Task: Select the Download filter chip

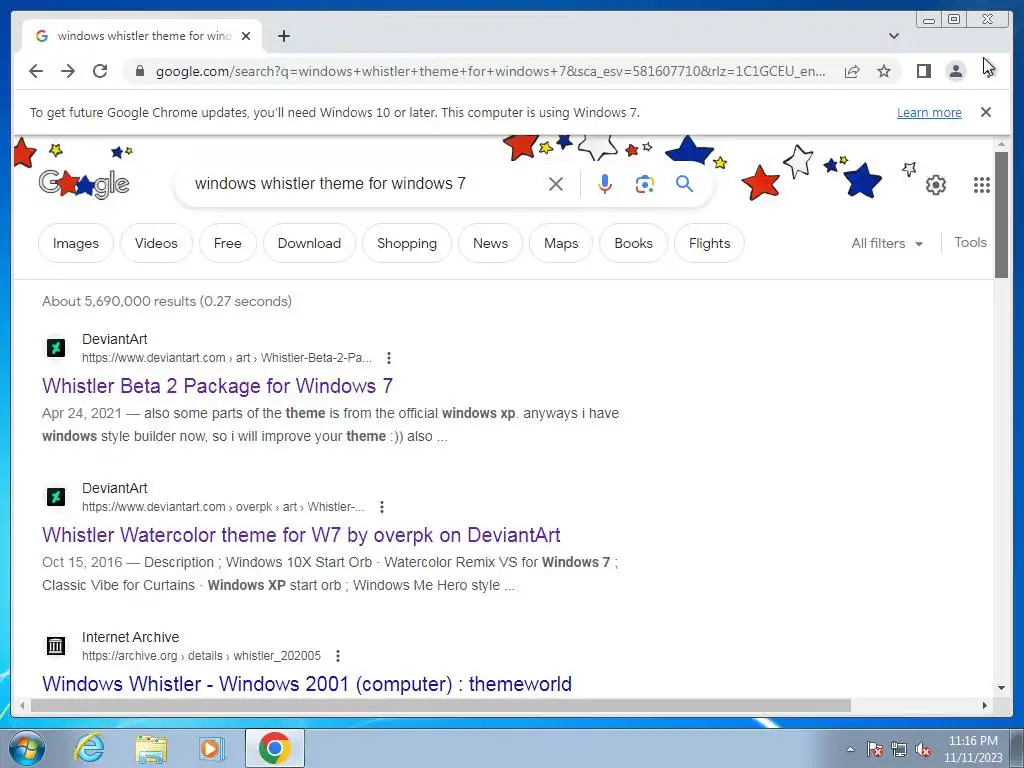Action: [x=309, y=243]
